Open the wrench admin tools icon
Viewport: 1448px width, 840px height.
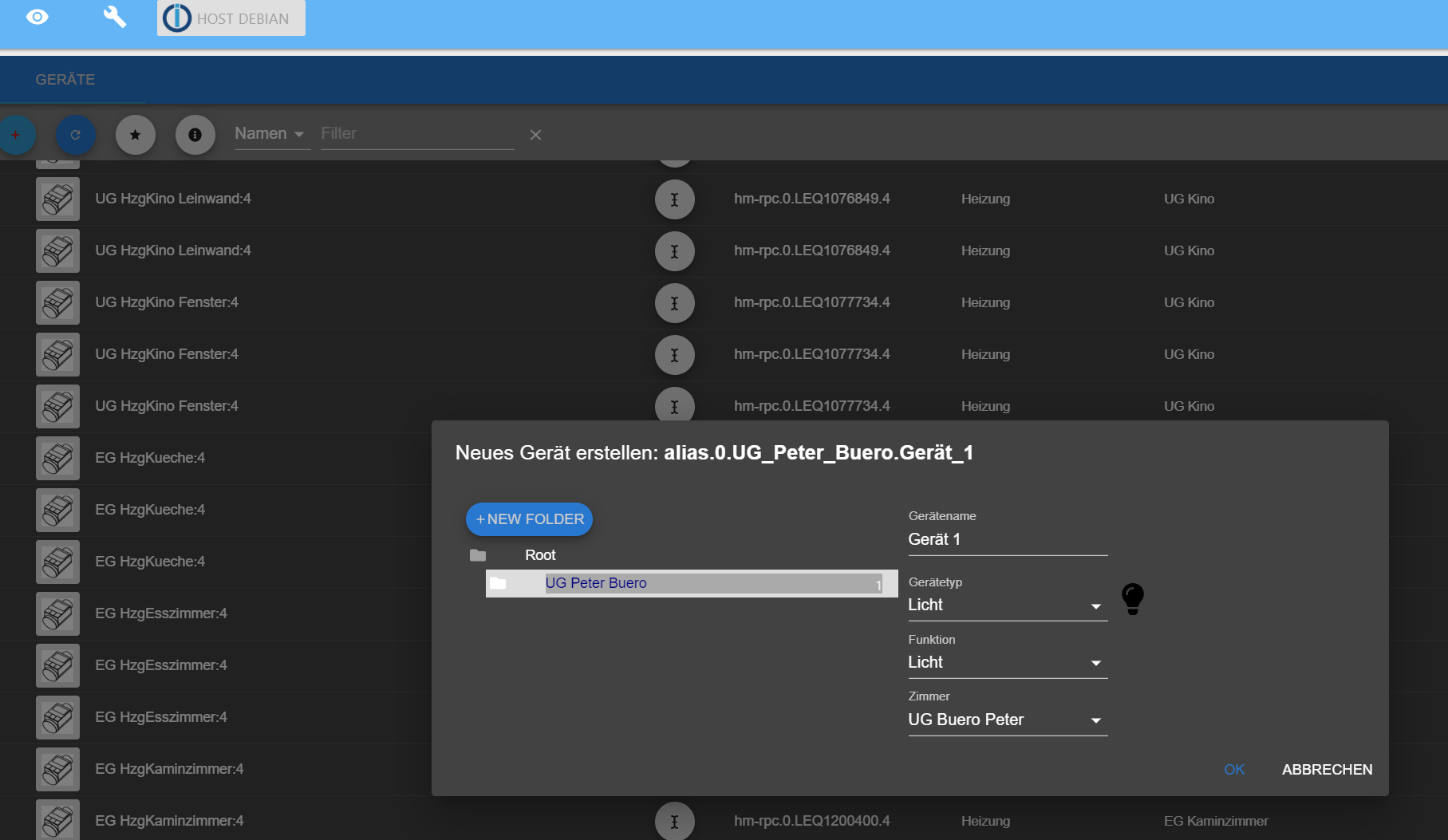115,17
